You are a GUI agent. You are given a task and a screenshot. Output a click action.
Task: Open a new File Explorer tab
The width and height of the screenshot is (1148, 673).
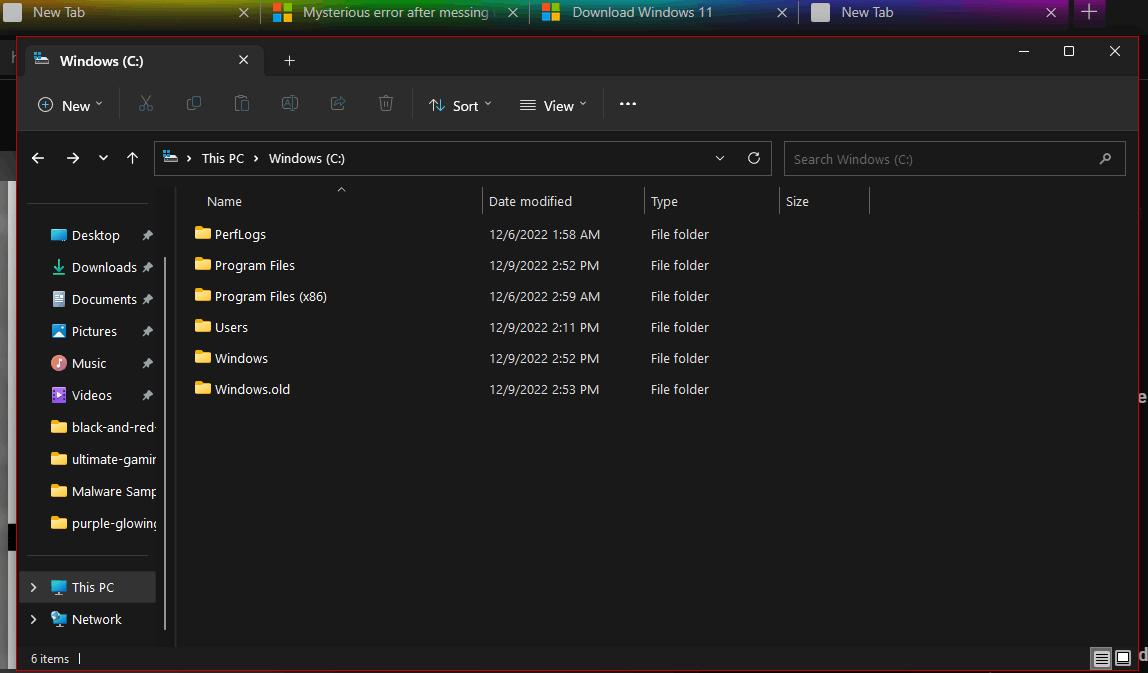[x=289, y=61]
